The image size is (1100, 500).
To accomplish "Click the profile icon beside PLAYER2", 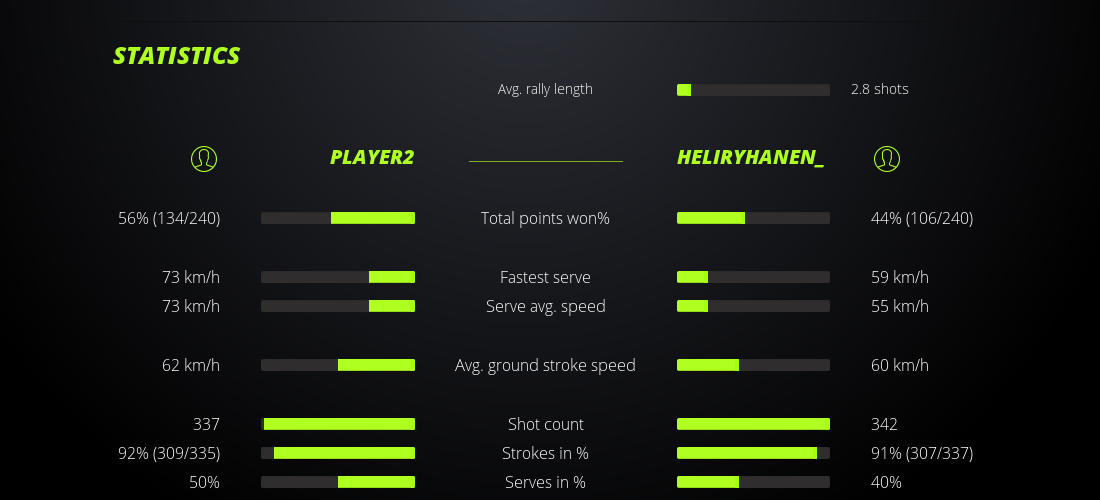I will (203, 158).
